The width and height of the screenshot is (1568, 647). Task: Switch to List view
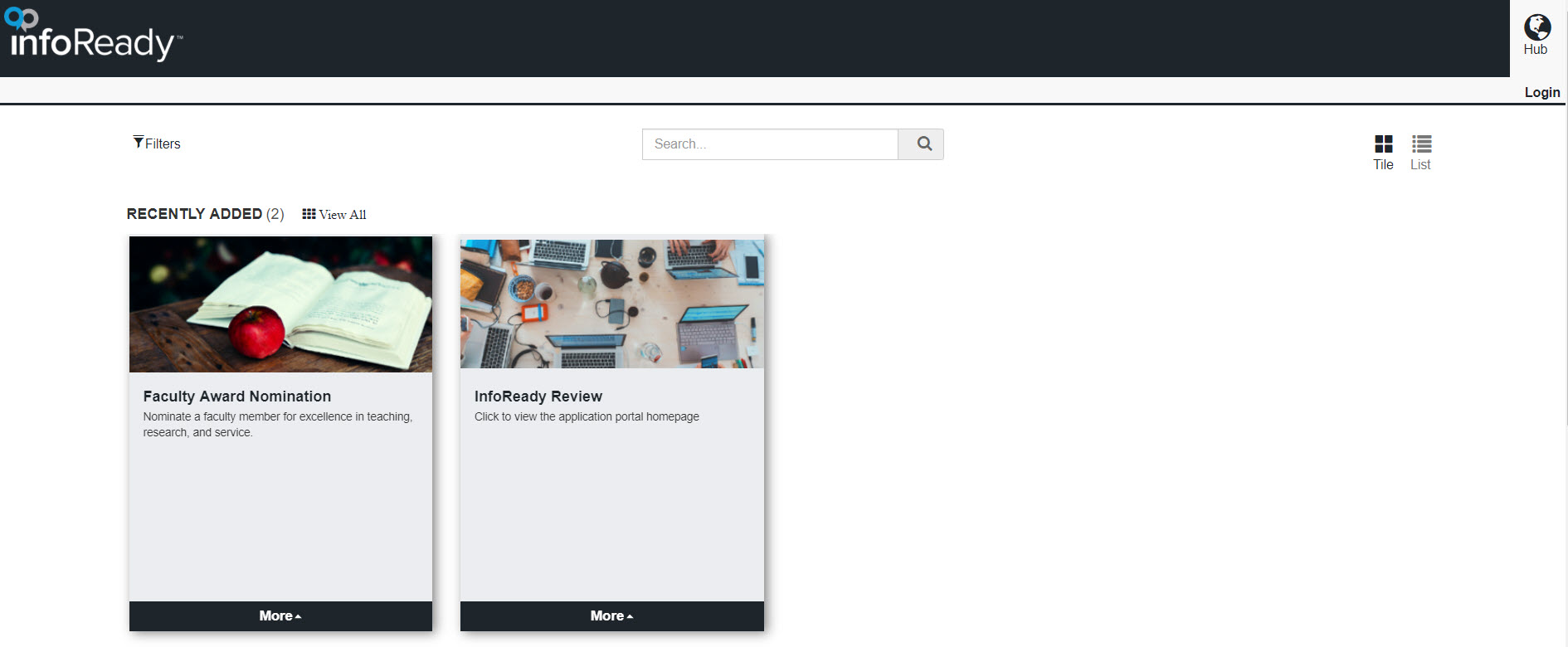coord(1420,153)
